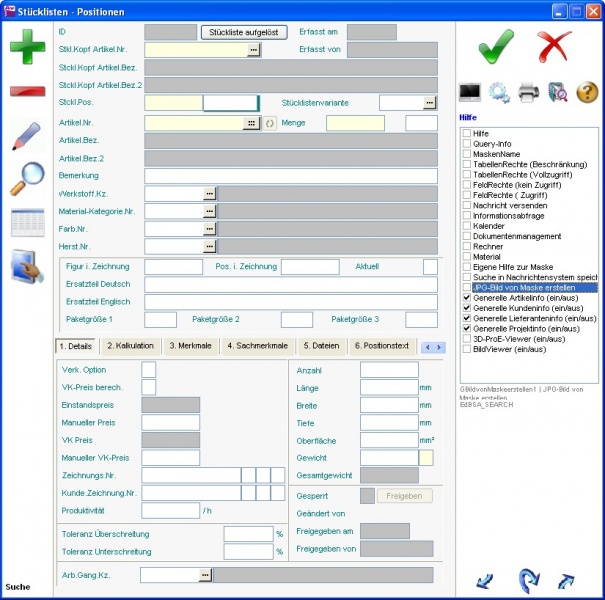Viewport: 605px width, 600px height.
Task: Cancel with the red X icon
Action: point(553,46)
